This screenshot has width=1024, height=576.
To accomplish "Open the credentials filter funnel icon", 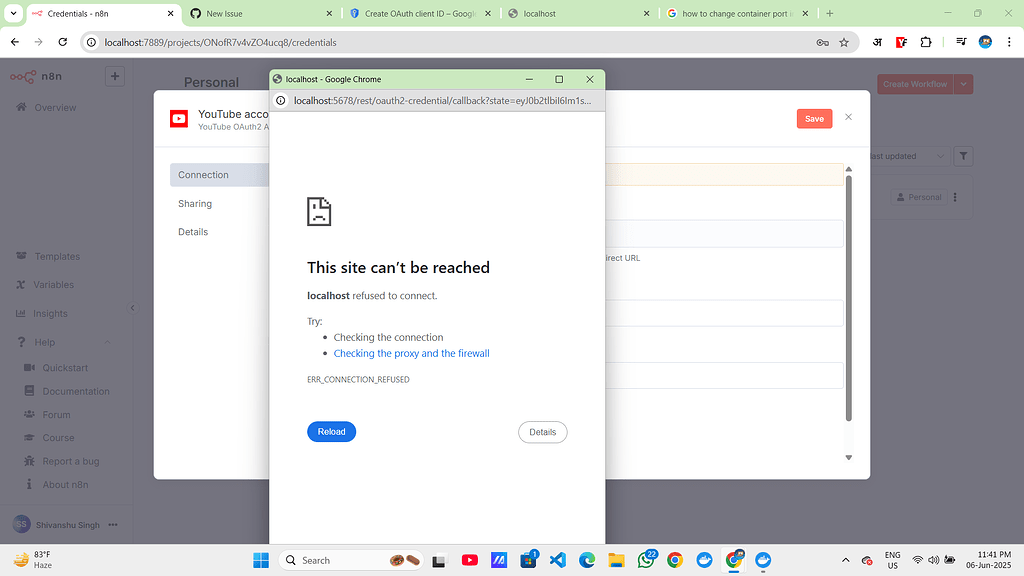I will 962,156.
